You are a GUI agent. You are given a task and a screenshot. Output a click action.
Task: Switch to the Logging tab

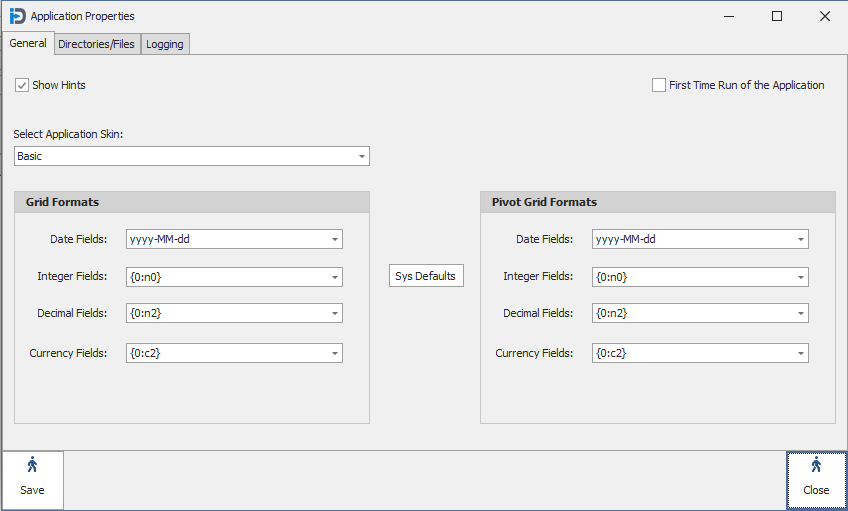165,44
